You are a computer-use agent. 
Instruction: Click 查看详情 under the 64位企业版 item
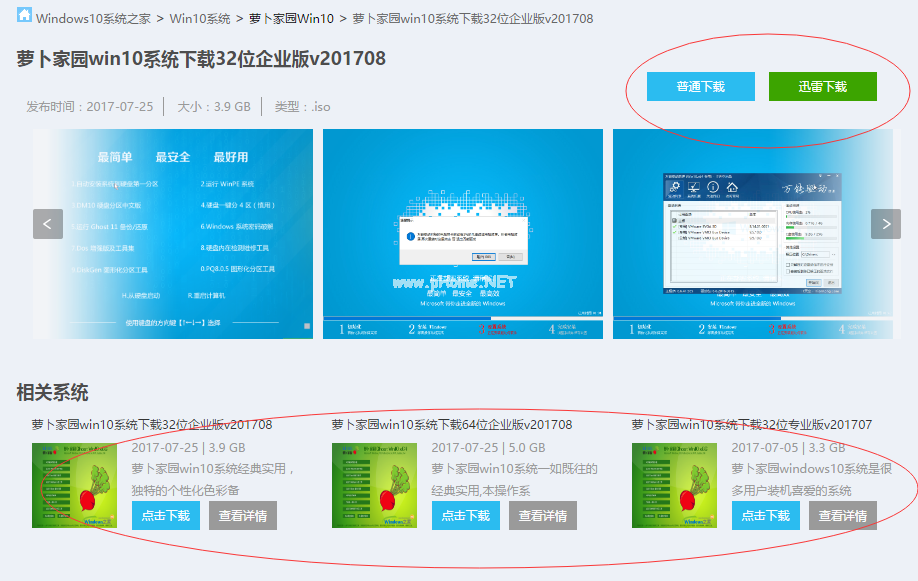pos(545,517)
